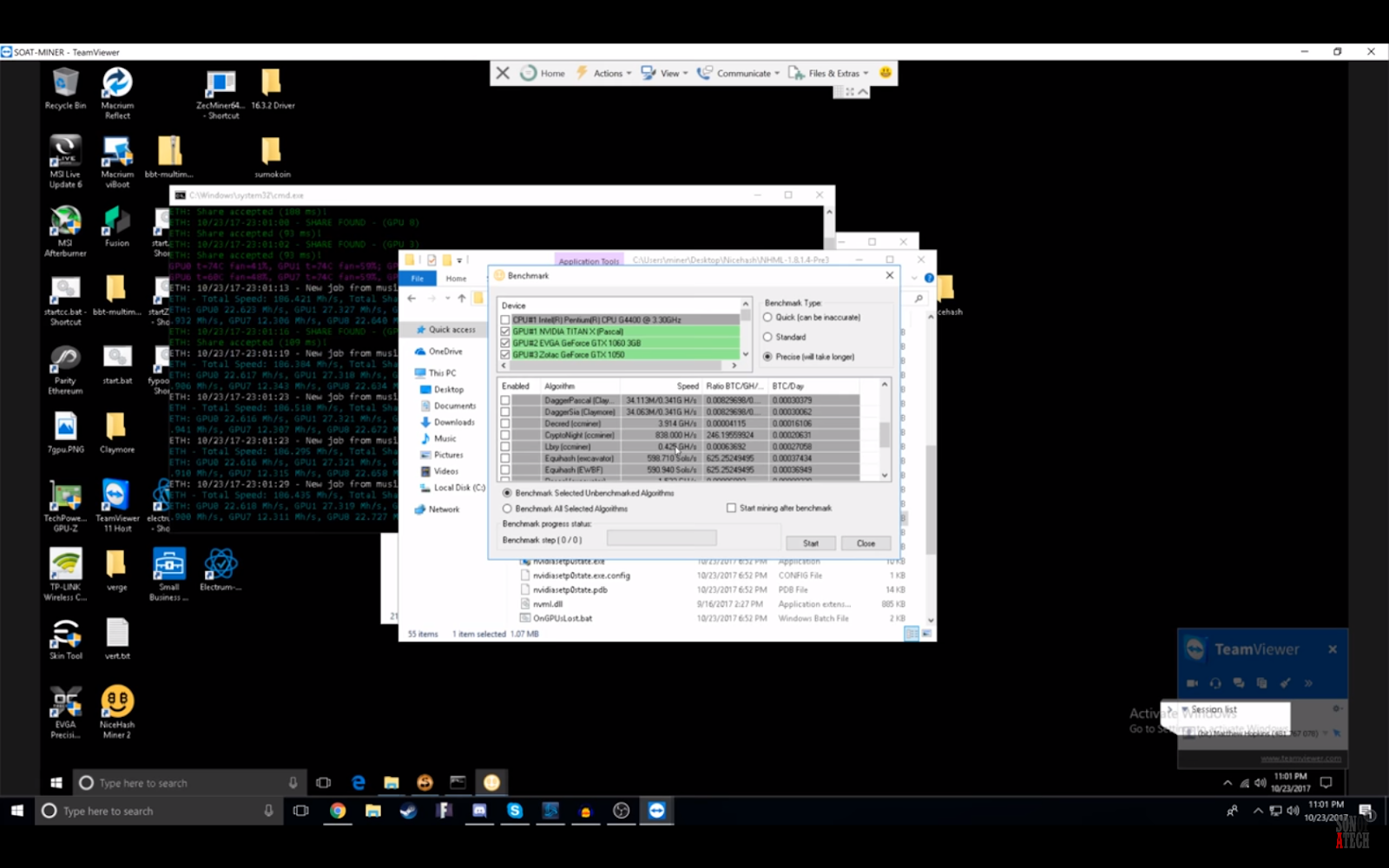The image size is (1389, 868).
Task: Select the sumokoin folder on the desktop
Action: (x=272, y=157)
